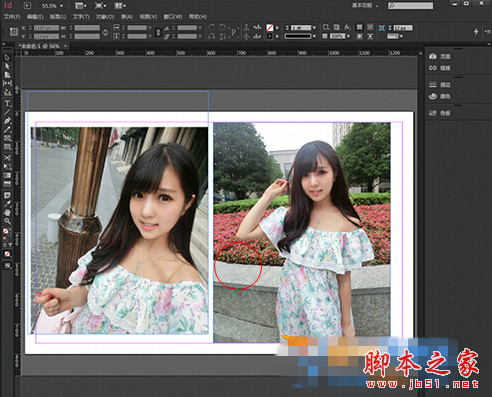Select the Line tool
This screenshot has height=397, width=492.
[x=7, y=112]
